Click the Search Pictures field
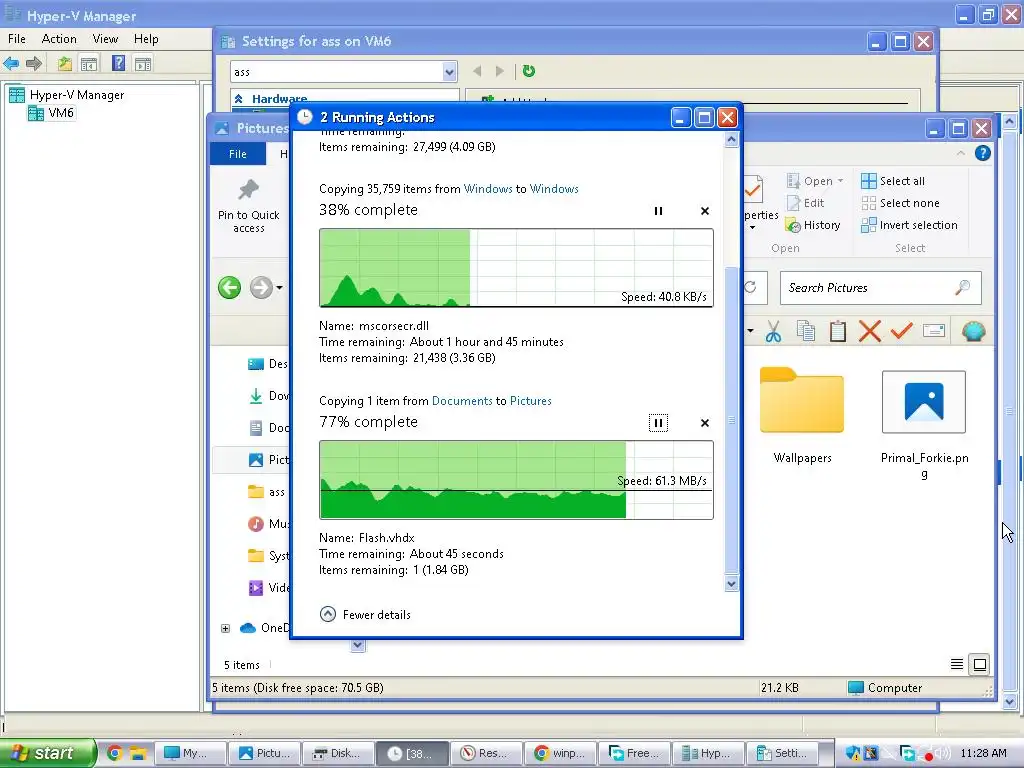Viewport: 1024px width, 768px height. pyautogui.click(x=880, y=288)
